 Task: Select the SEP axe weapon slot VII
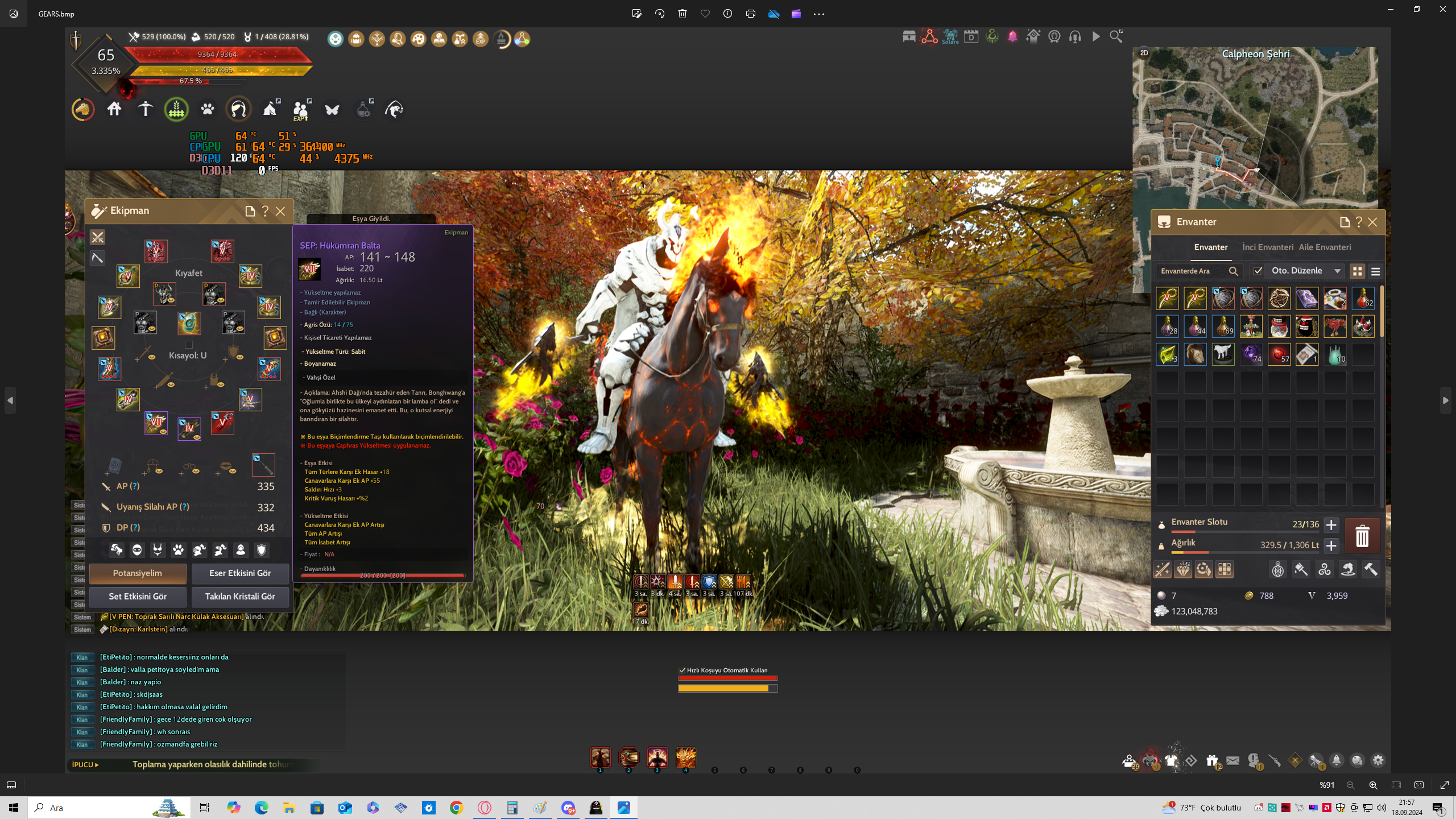click(156, 423)
